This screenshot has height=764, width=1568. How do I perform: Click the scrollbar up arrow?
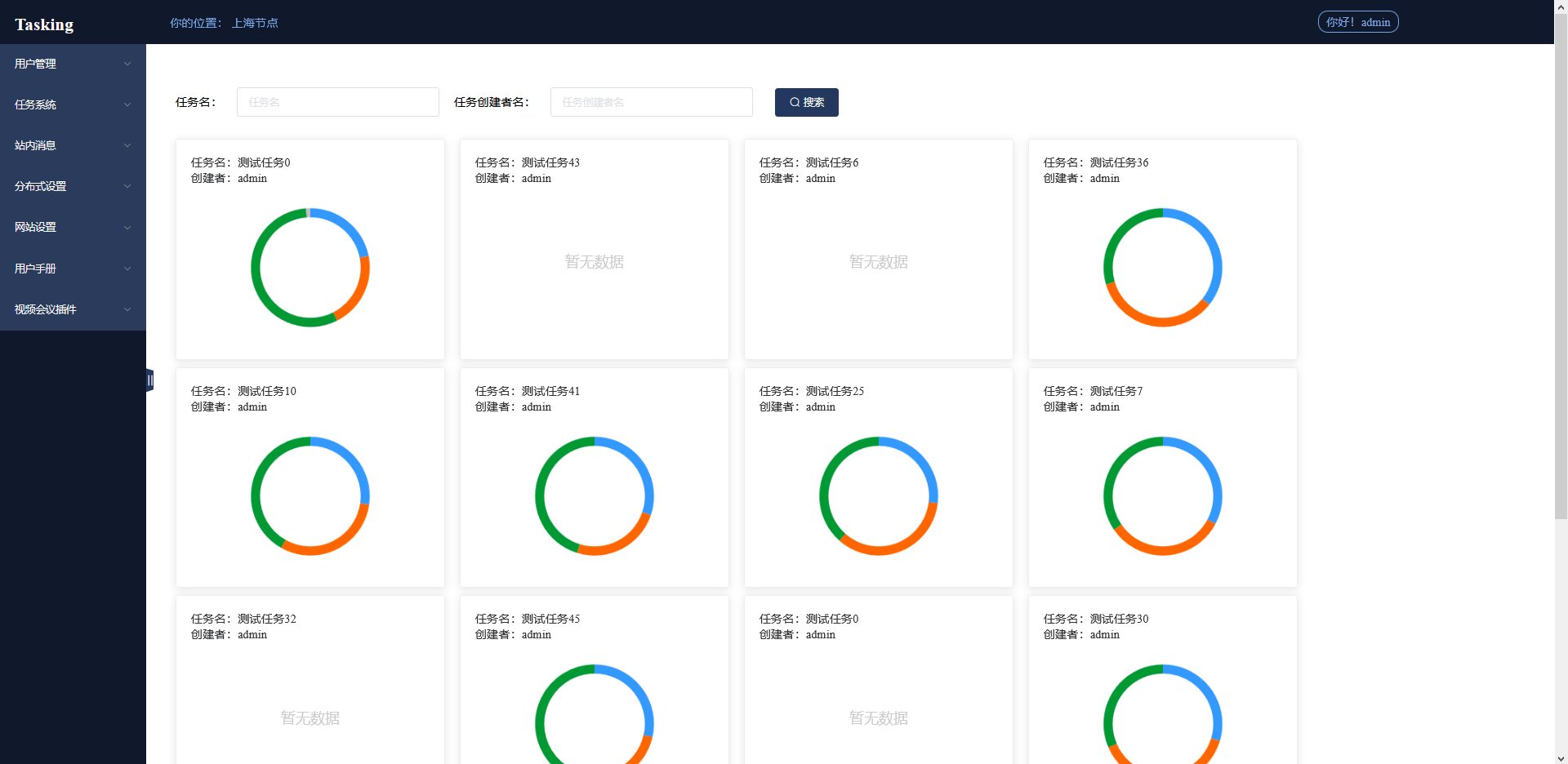tap(1561, 6)
